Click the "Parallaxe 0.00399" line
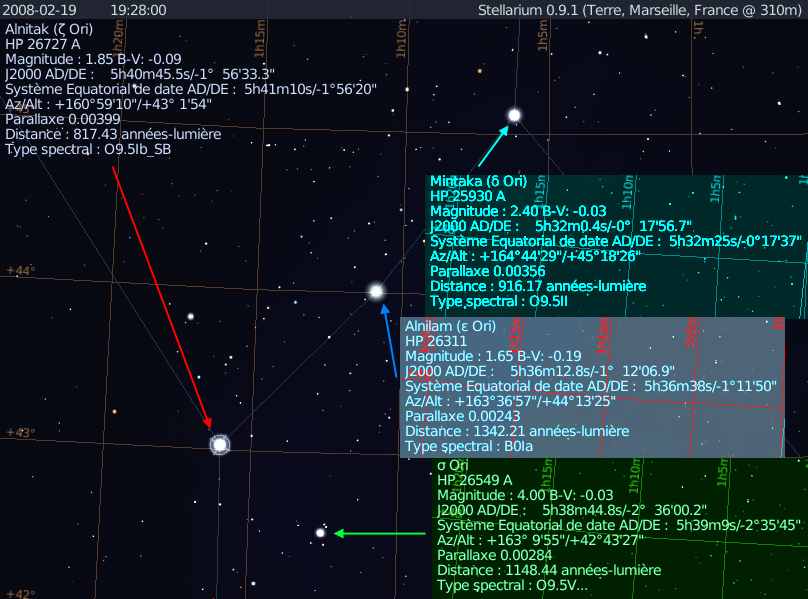808x599 pixels. click(x=62, y=119)
